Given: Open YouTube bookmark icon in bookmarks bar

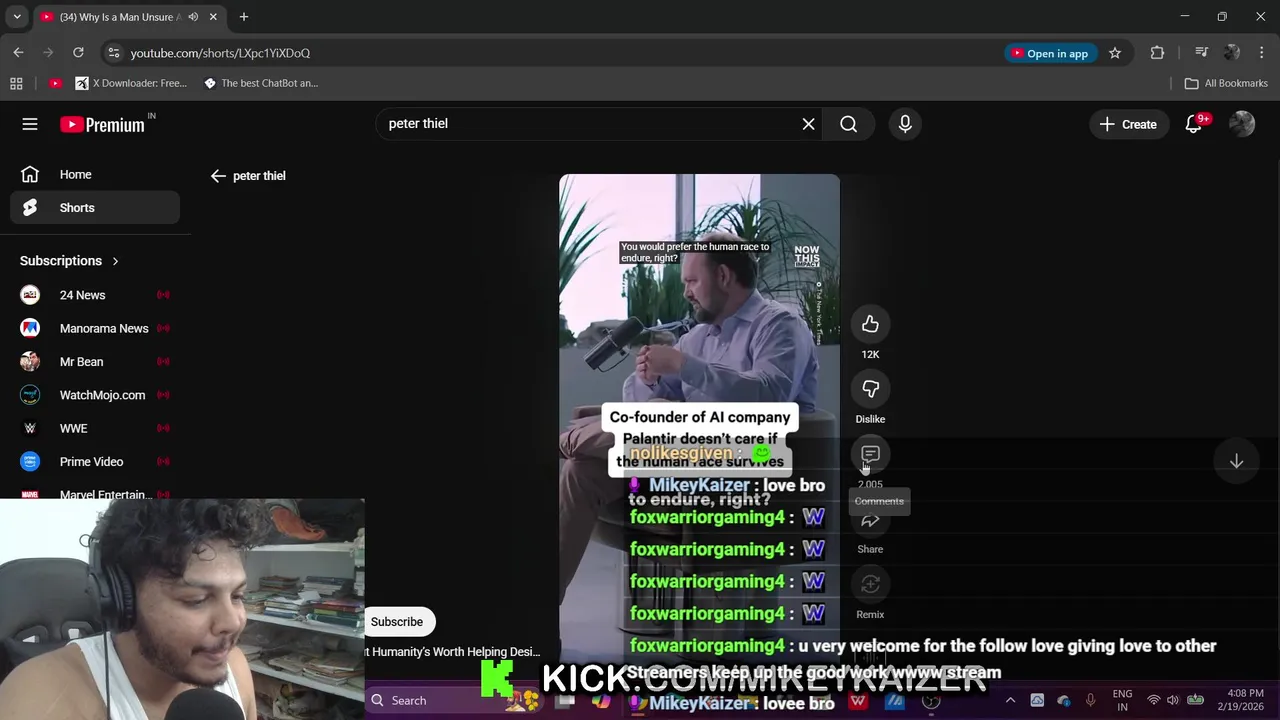Looking at the screenshot, I should point(55,83).
